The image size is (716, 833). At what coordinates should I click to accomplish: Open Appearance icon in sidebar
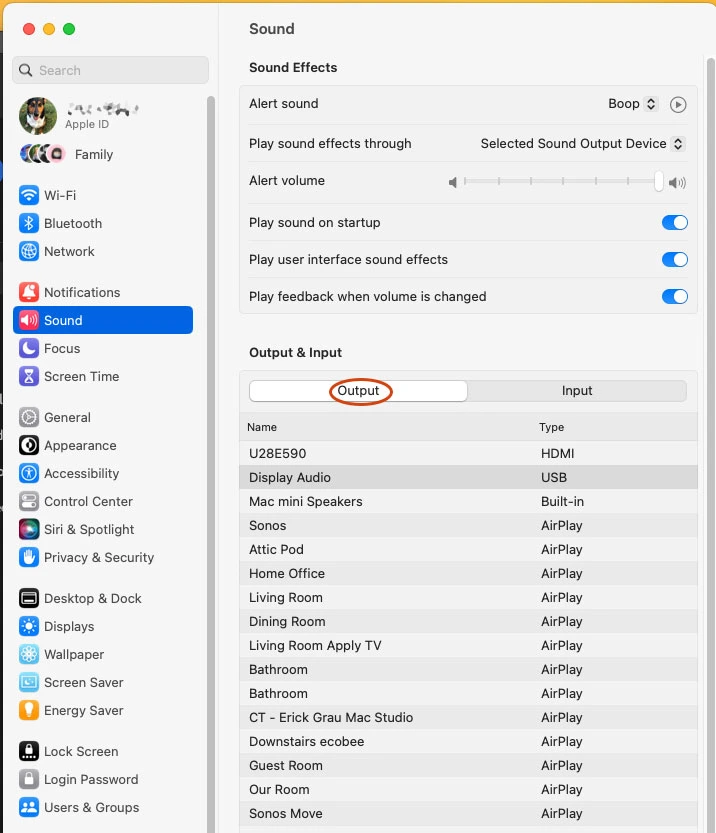(29, 445)
